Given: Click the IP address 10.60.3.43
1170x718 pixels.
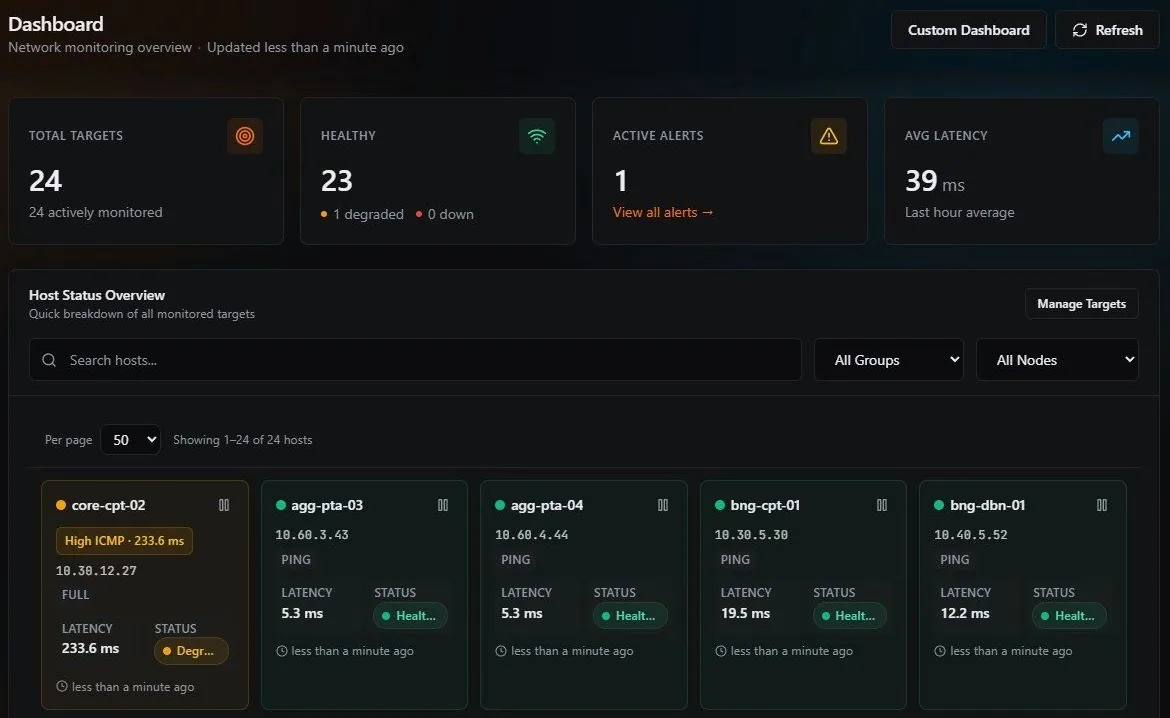Looking at the screenshot, I should point(312,534).
